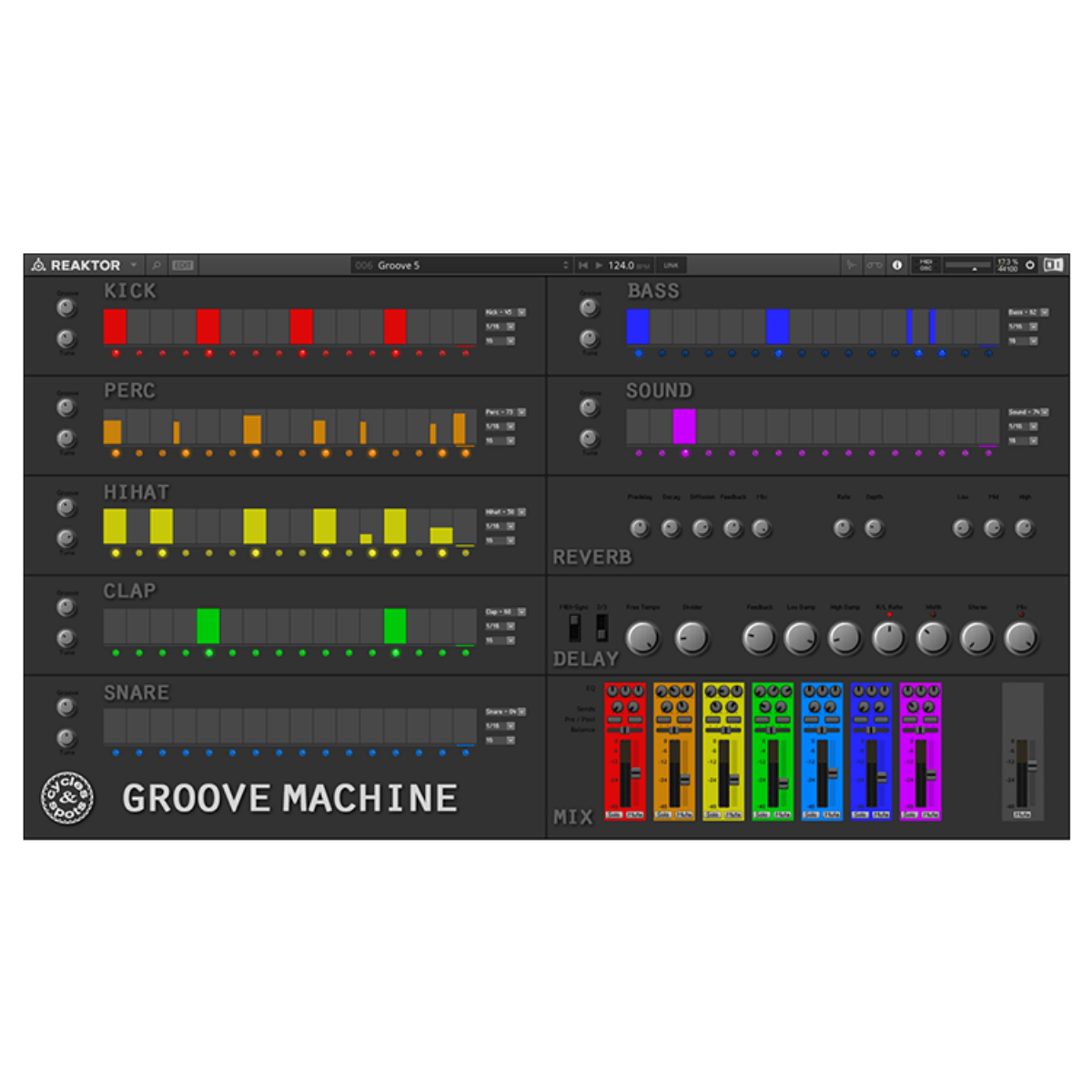Click the Delay Stereo knob
1092x1092 pixels.
(x=977, y=638)
